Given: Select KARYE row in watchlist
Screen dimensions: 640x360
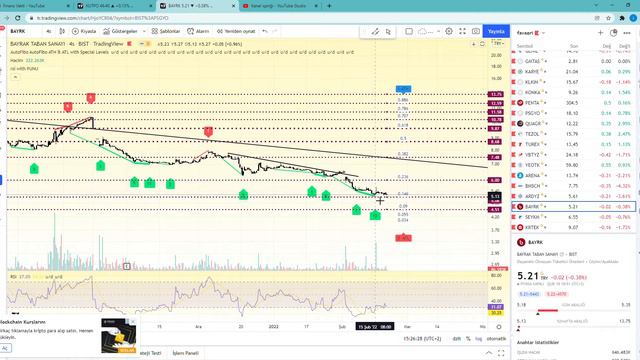Looking at the screenshot, I should coord(573,71).
